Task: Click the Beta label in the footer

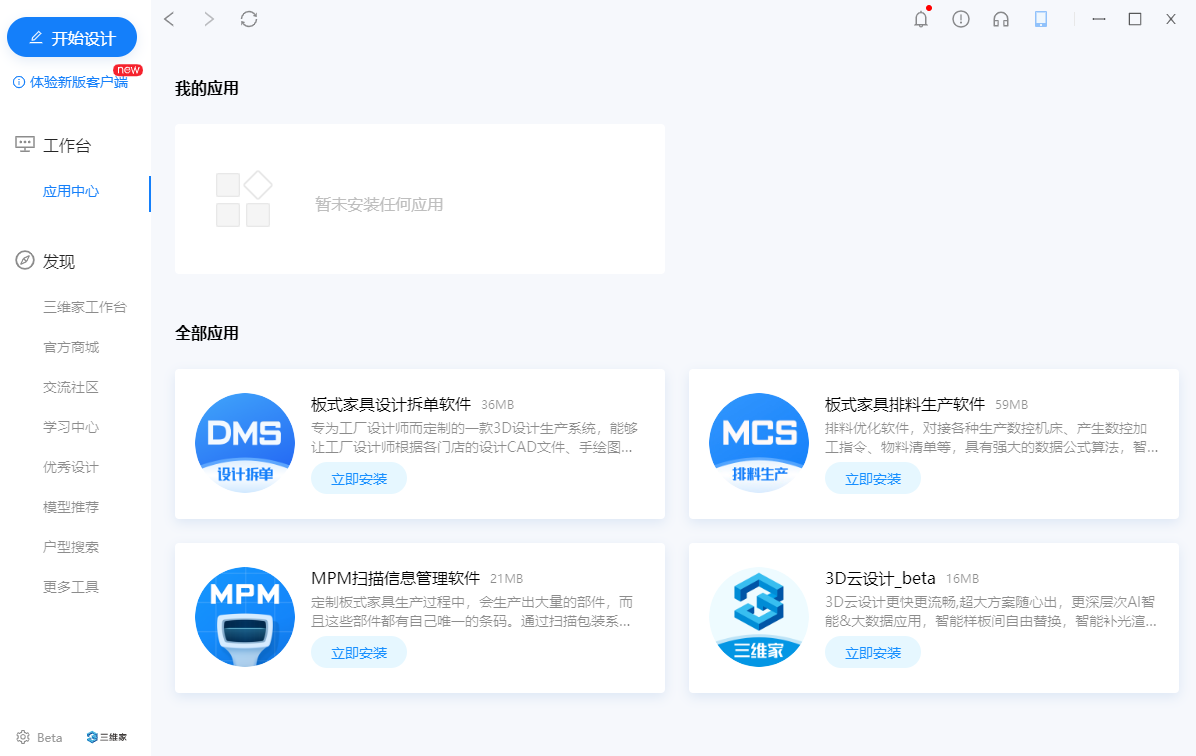Action: tap(50, 738)
